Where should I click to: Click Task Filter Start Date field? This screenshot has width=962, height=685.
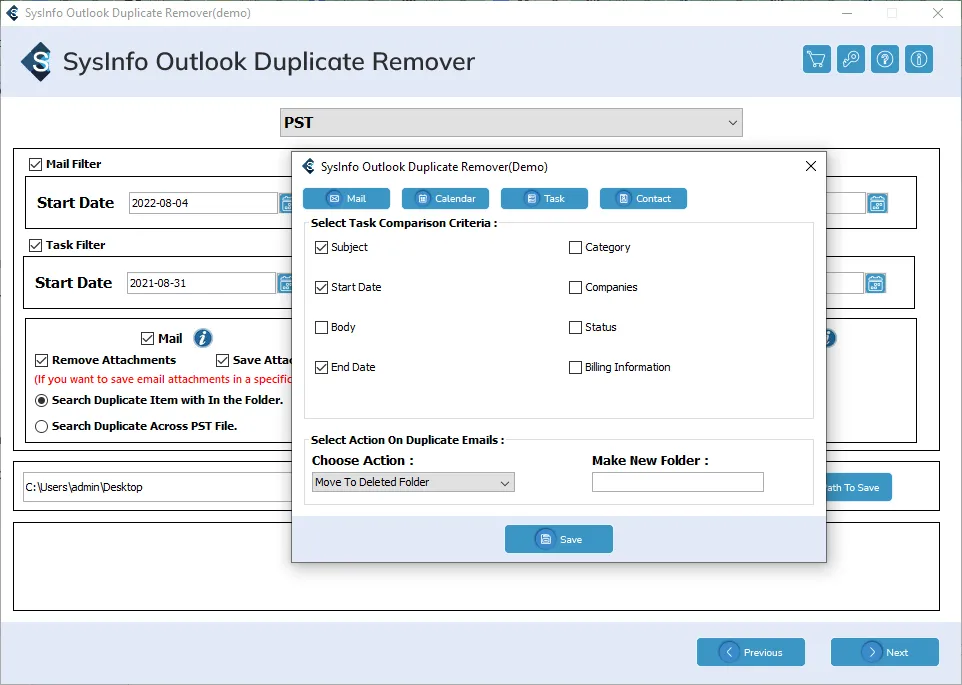pyautogui.click(x=201, y=283)
